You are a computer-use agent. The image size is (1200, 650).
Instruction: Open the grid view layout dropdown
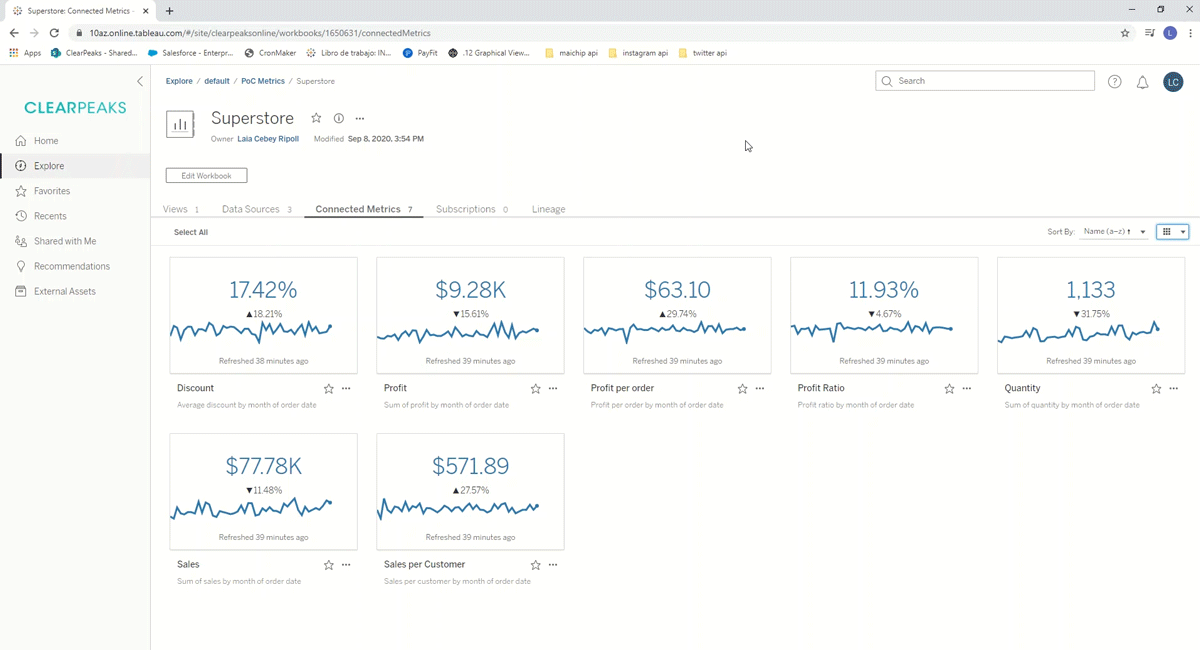(1171, 231)
